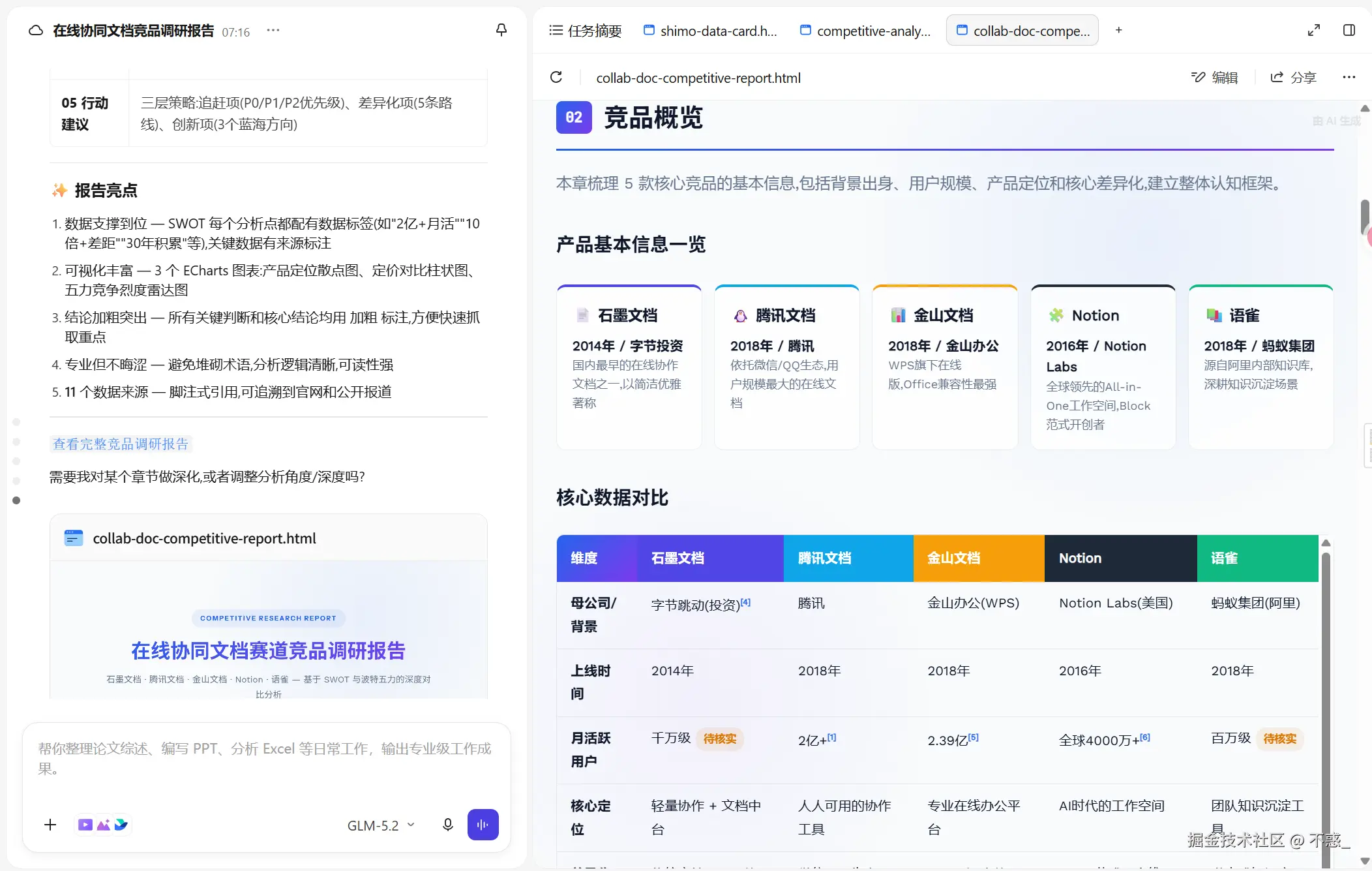Image resolution: width=1372 pixels, height=871 pixels.
Task: Click the 月活跃用户 row label
Action: tap(591, 750)
